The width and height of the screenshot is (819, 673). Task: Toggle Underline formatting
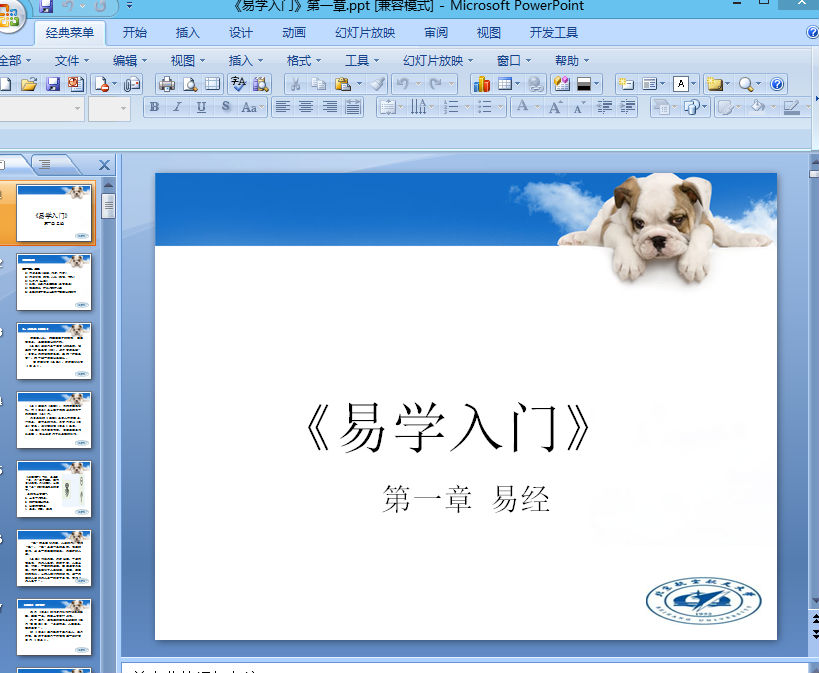(201, 107)
